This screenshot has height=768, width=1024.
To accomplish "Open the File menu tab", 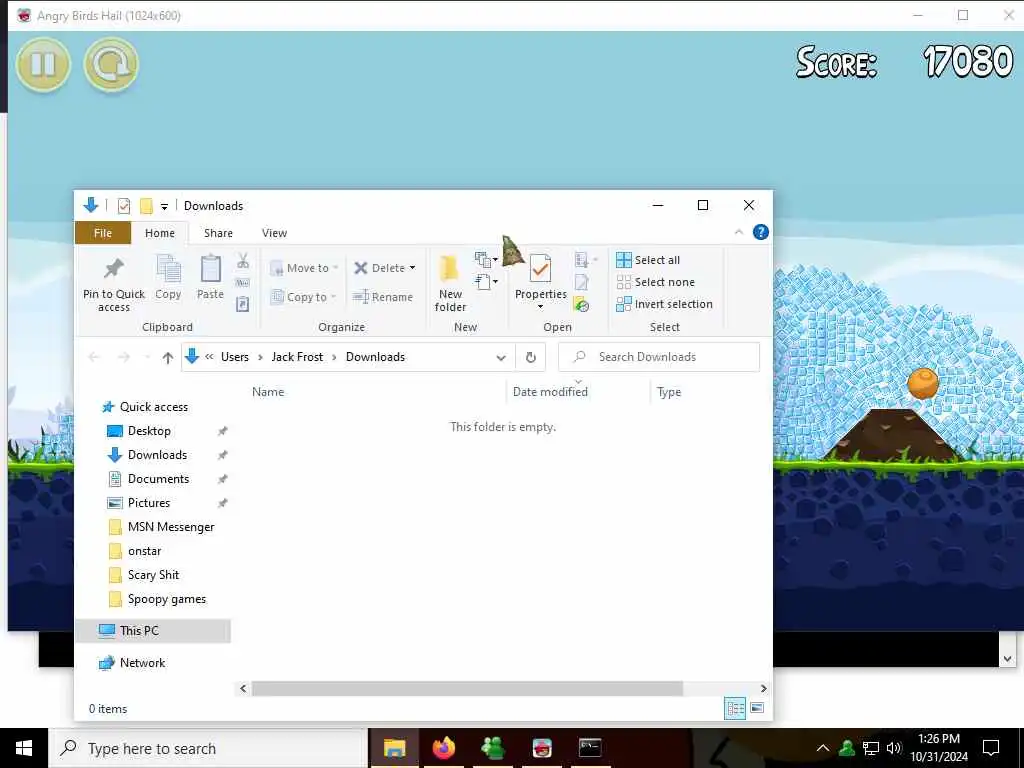I will 103,233.
